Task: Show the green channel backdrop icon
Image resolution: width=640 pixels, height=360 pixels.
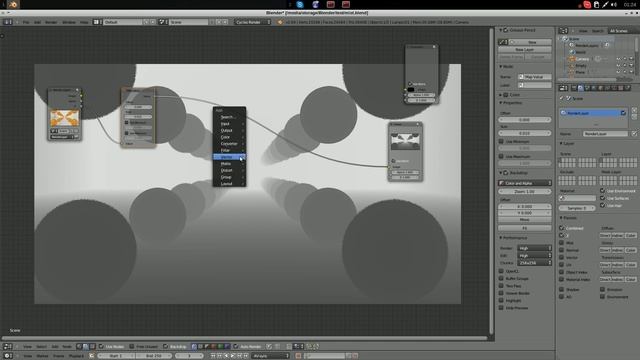Action: [x=220, y=347]
